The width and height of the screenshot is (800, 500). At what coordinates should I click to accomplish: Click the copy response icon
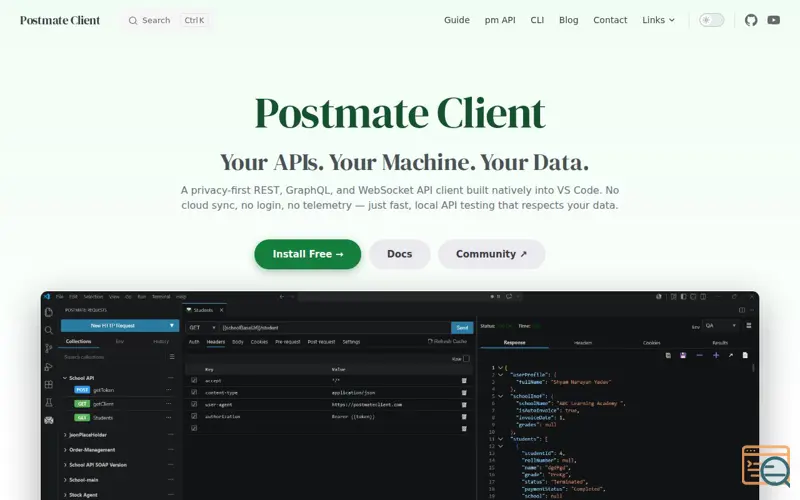click(x=668, y=356)
